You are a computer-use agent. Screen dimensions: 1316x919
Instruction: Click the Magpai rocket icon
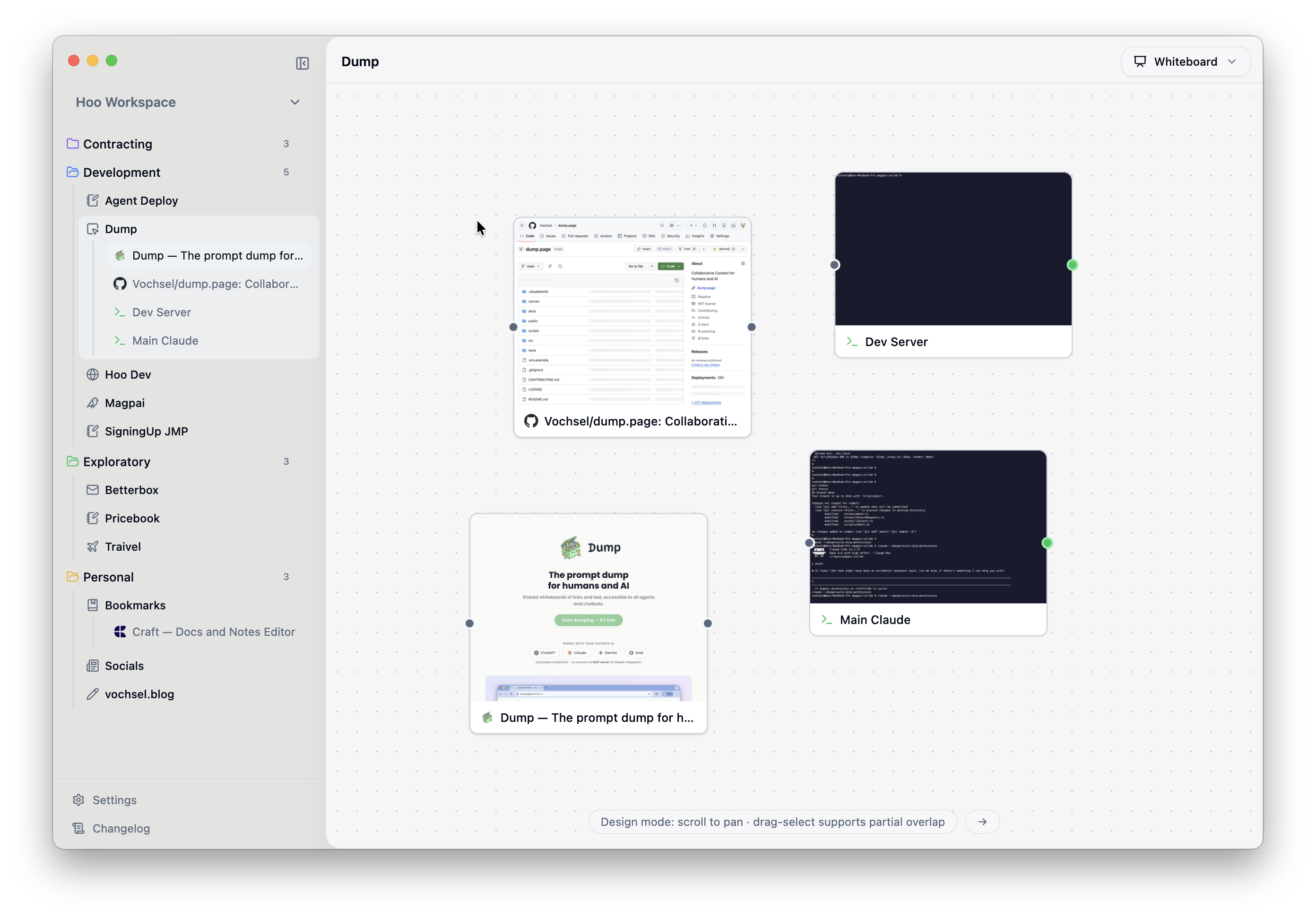[x=92, y=403]
